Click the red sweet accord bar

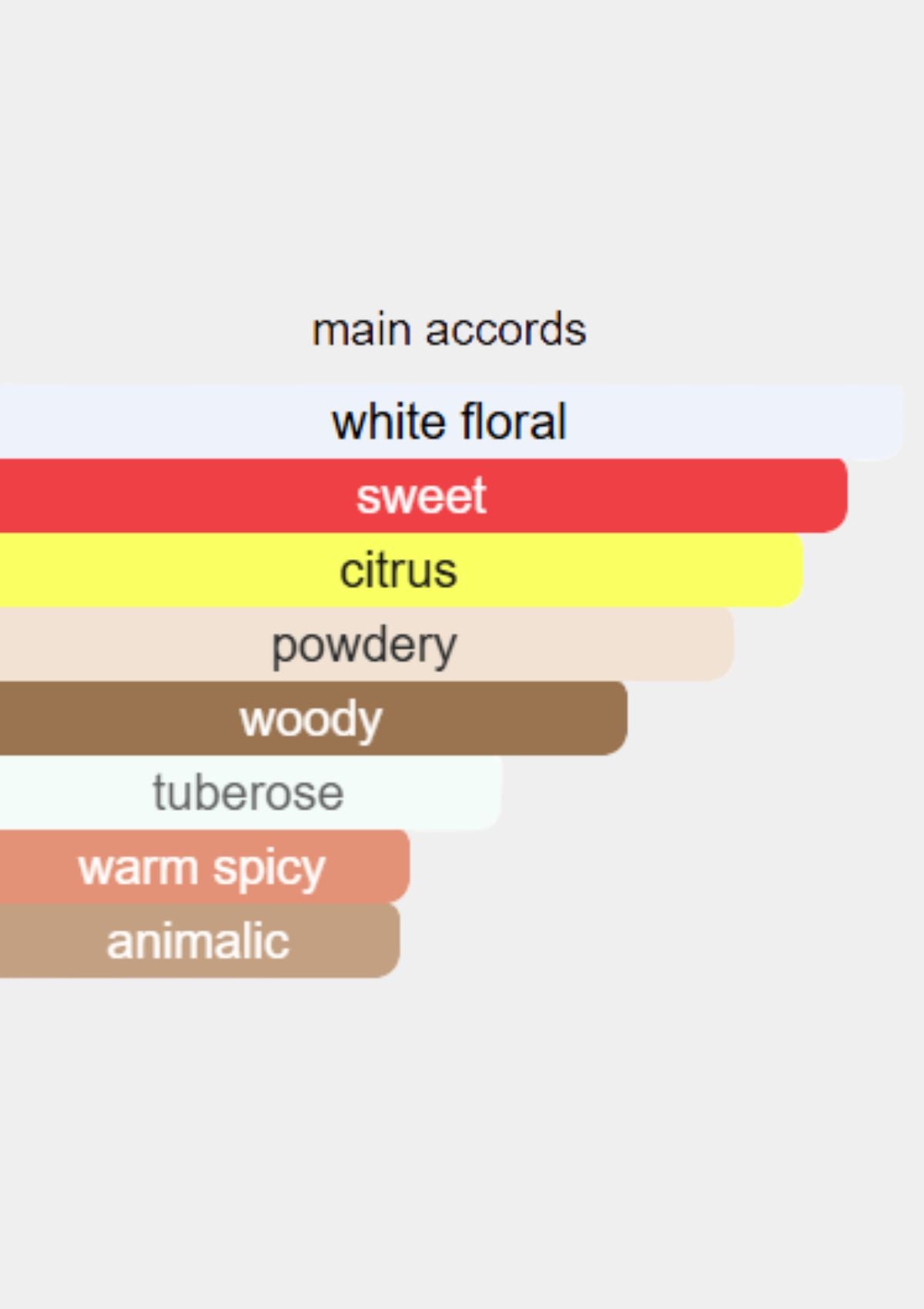tap(423, 496)
